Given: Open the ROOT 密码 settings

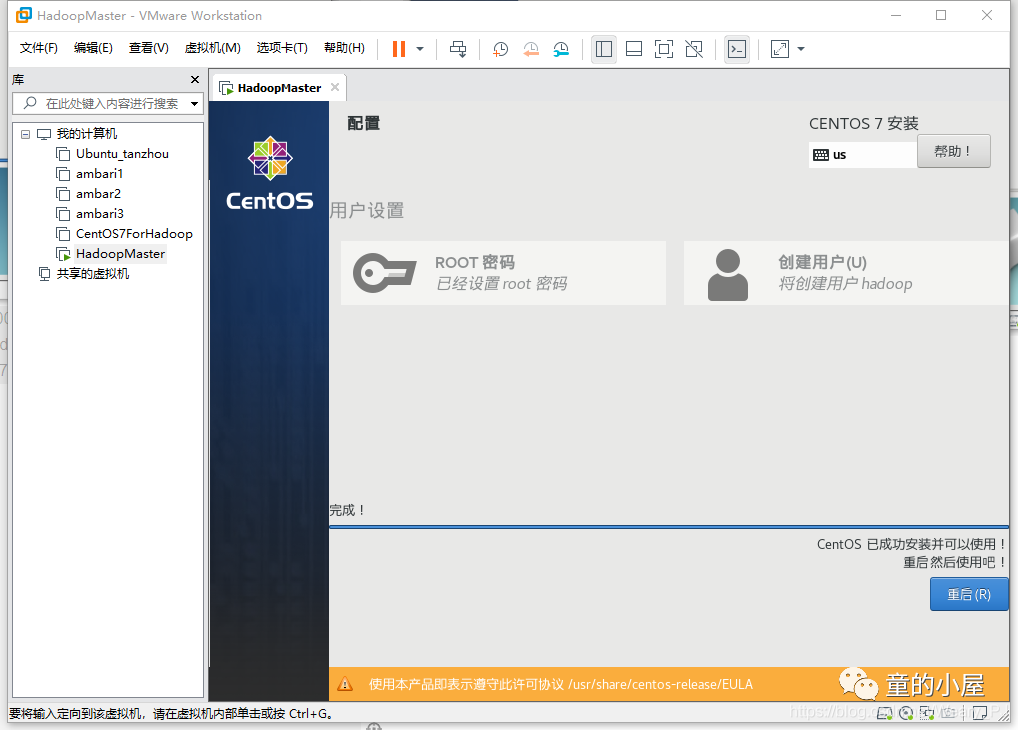Looking at the screenshot, I should (x=503, y=273).
